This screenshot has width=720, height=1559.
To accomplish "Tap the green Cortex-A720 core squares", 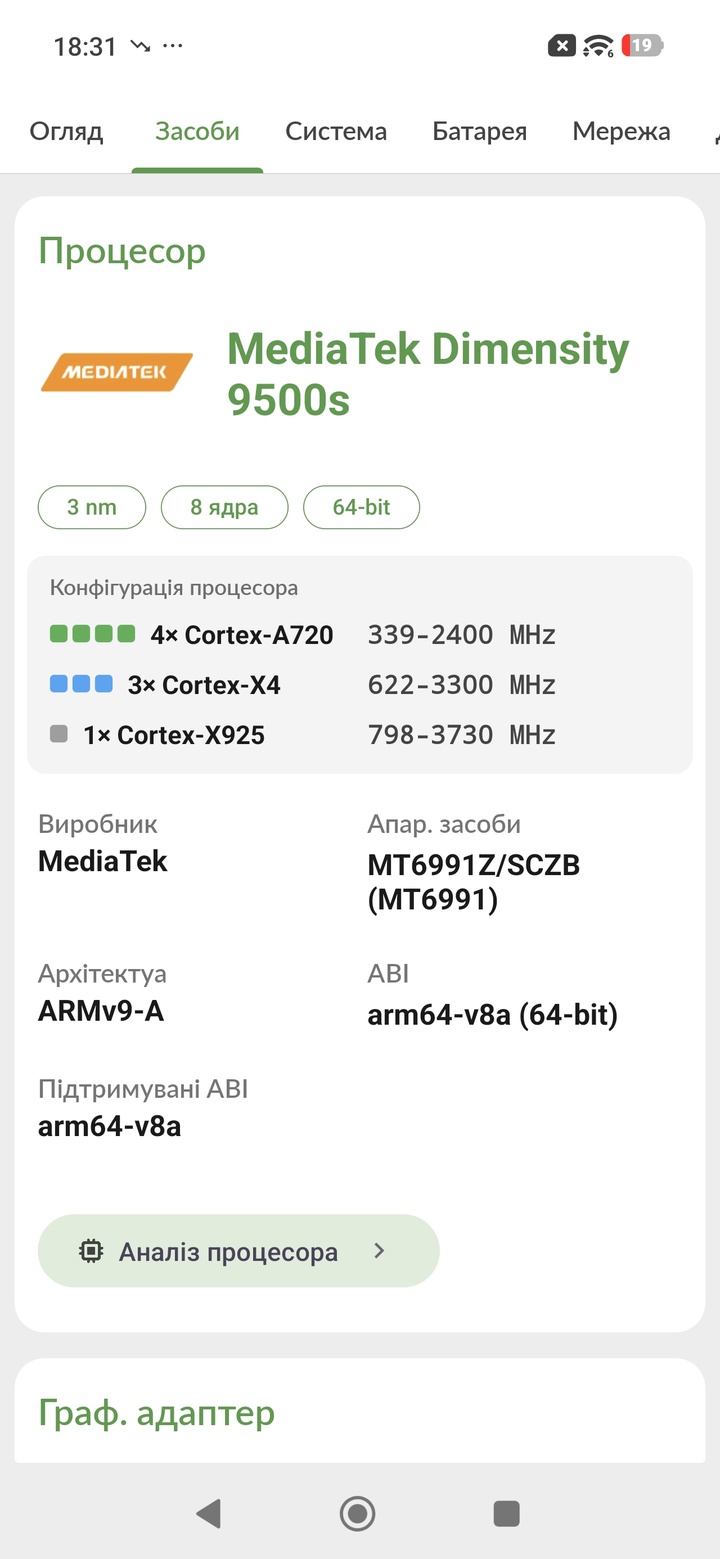I will click(x=92, y=633).
